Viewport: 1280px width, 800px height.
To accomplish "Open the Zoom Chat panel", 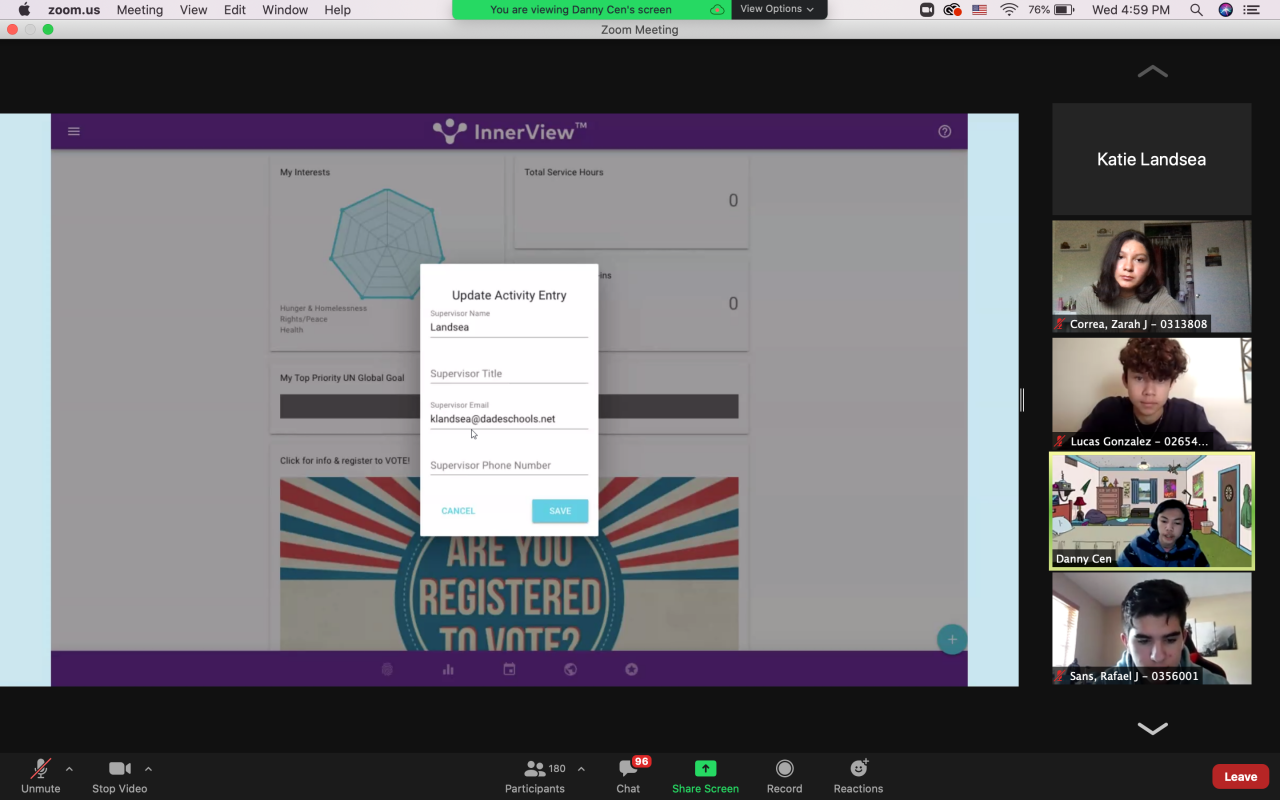I will pos(628,775).
